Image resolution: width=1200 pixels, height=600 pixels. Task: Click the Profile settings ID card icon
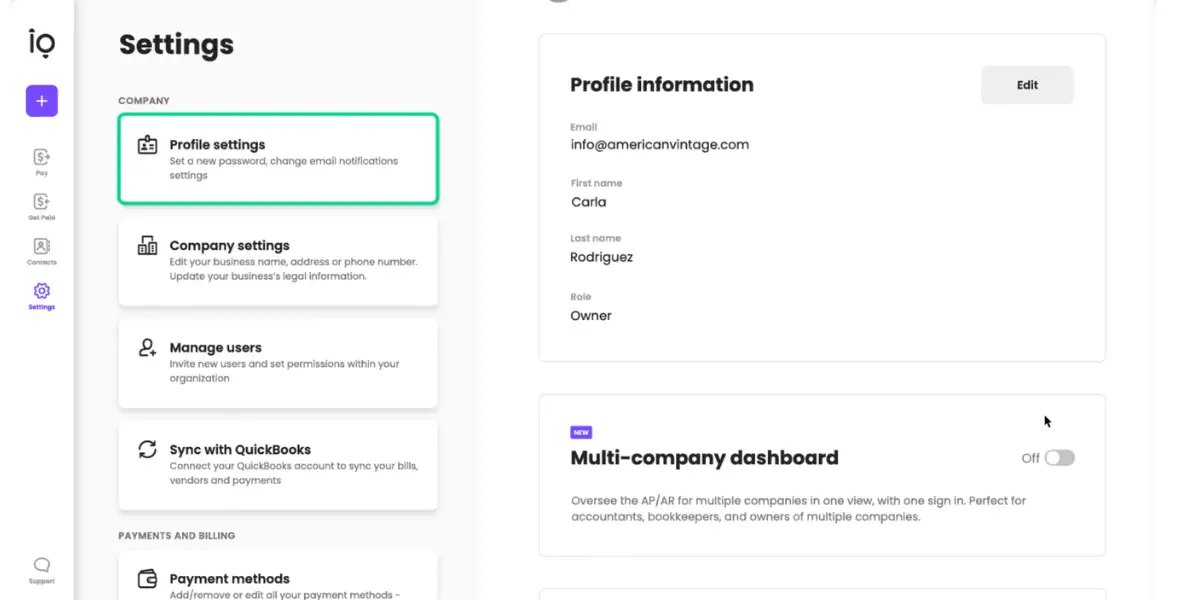147,145
